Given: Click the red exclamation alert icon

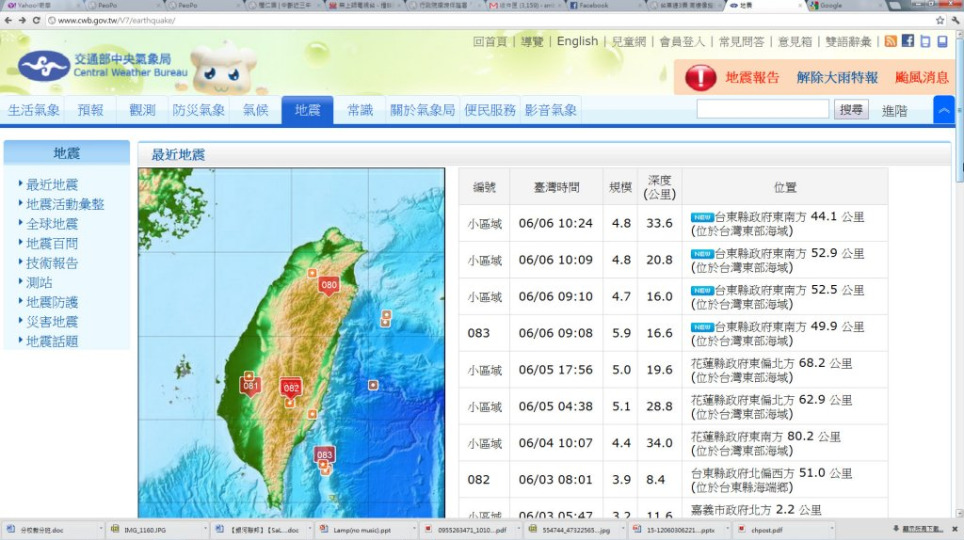Looking at the screenshot, I should click(x=700, y=77).
